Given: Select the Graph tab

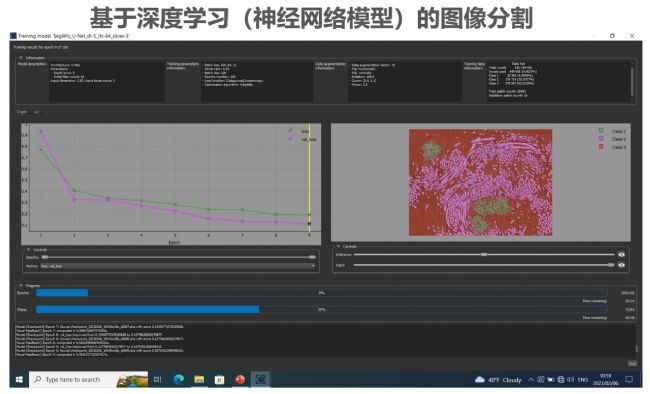Looking at the screenshot, I should click(x=22, y=112).
